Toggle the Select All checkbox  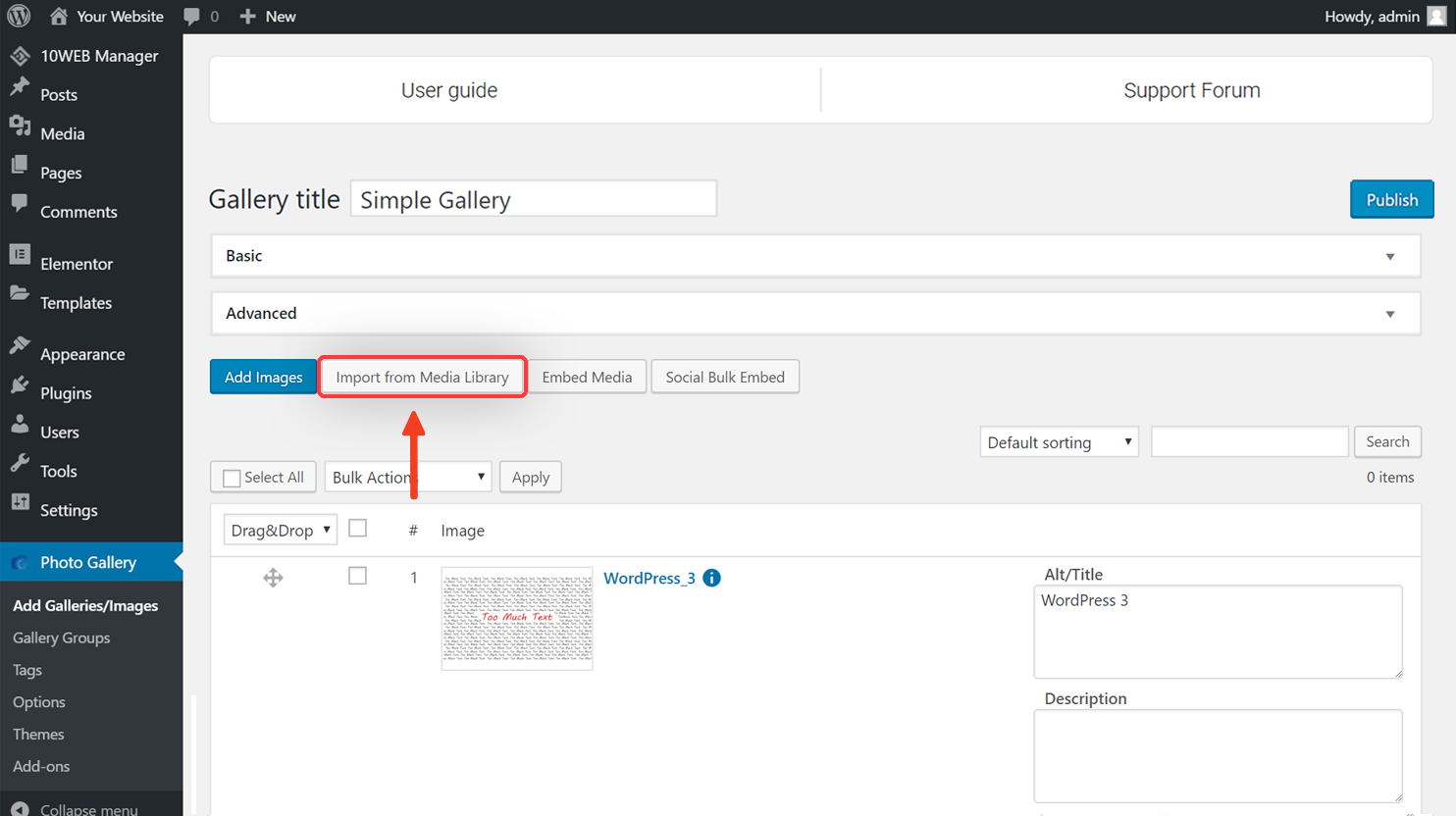[x=232, y=478]
